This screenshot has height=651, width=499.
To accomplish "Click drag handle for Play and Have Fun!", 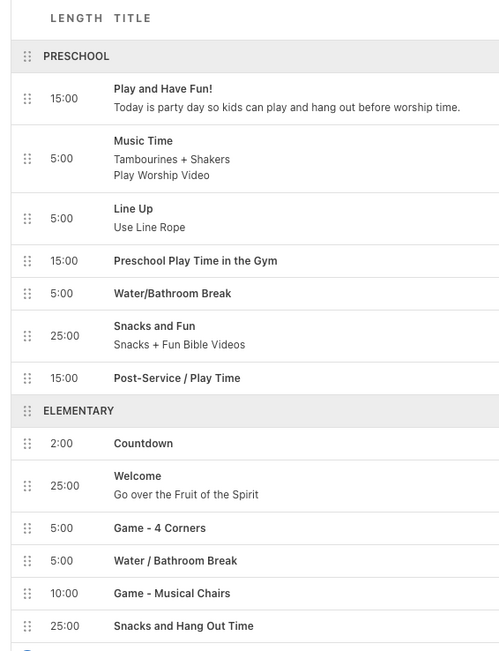I will [27, 99].
